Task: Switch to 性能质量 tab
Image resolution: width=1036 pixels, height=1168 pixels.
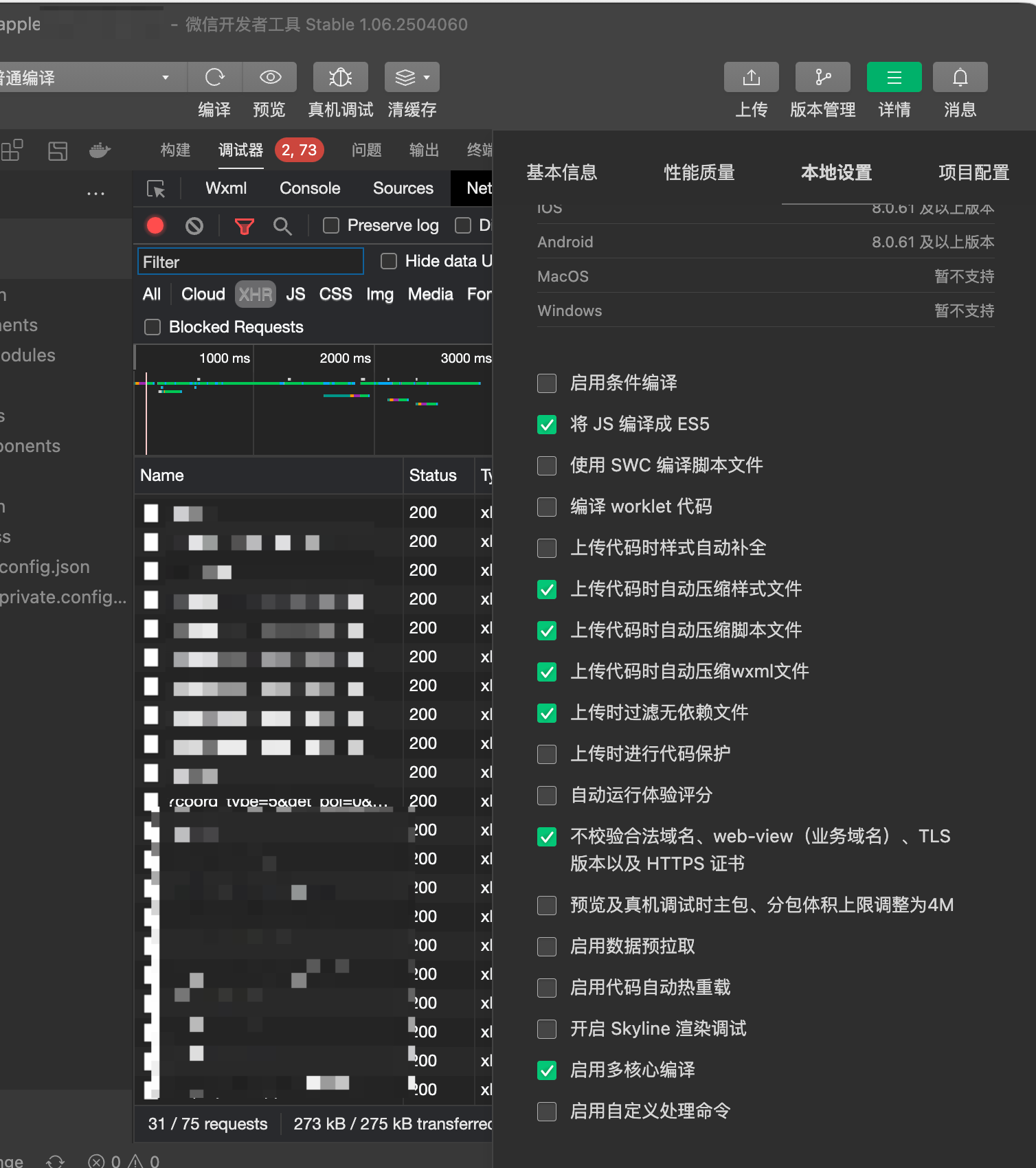Action: [699, 172]
